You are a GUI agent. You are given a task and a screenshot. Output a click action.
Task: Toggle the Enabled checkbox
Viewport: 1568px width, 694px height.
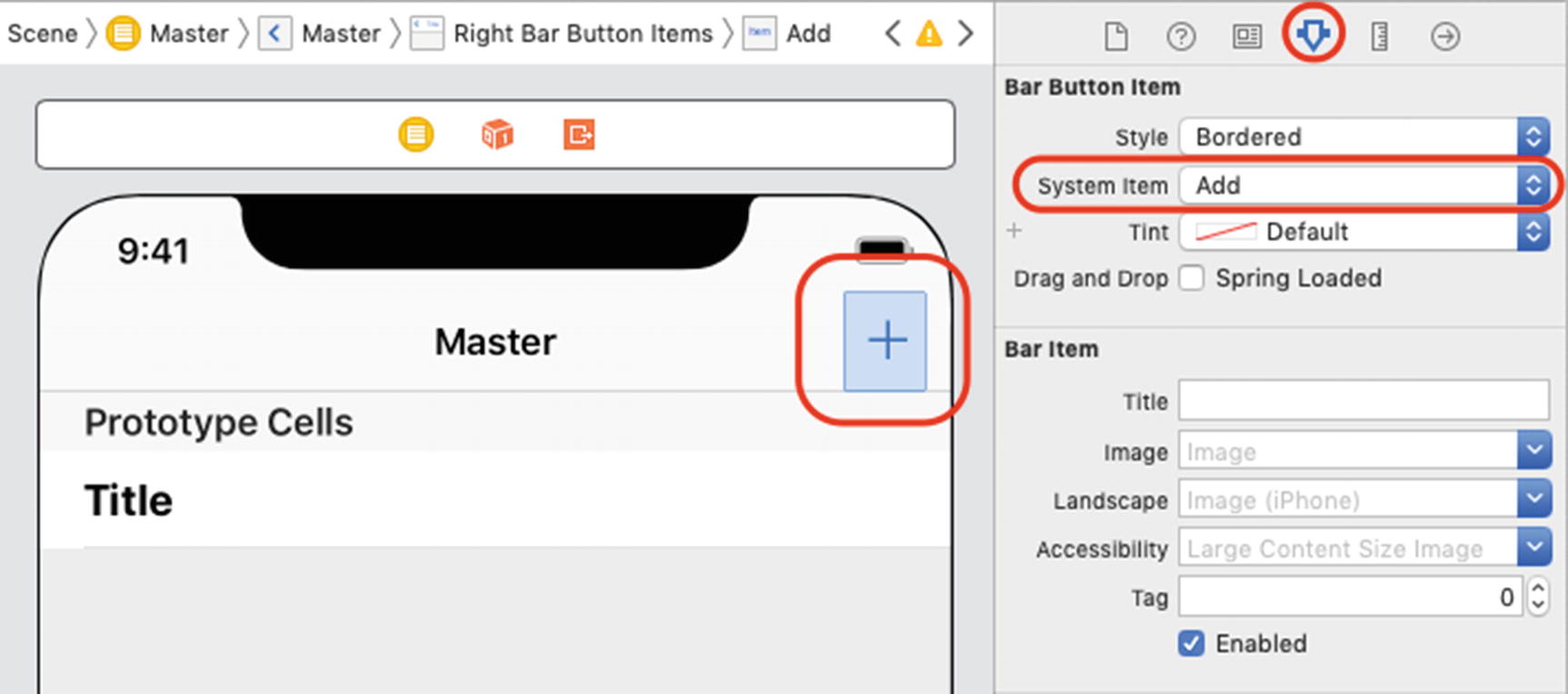(x=1192, y=643)
